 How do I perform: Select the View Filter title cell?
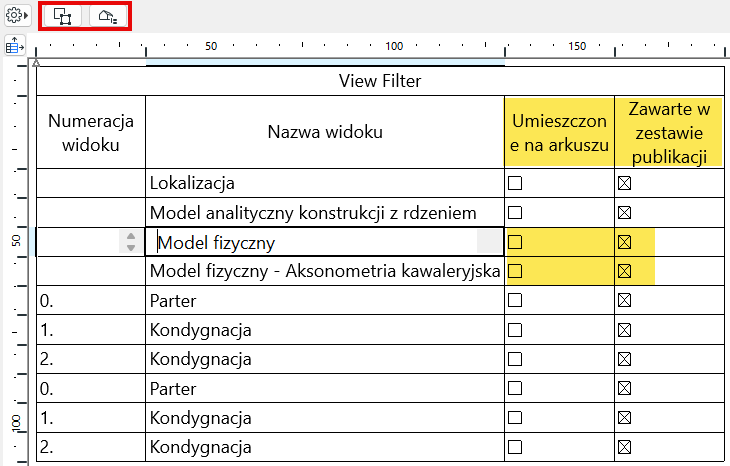(x=380, y=81)
